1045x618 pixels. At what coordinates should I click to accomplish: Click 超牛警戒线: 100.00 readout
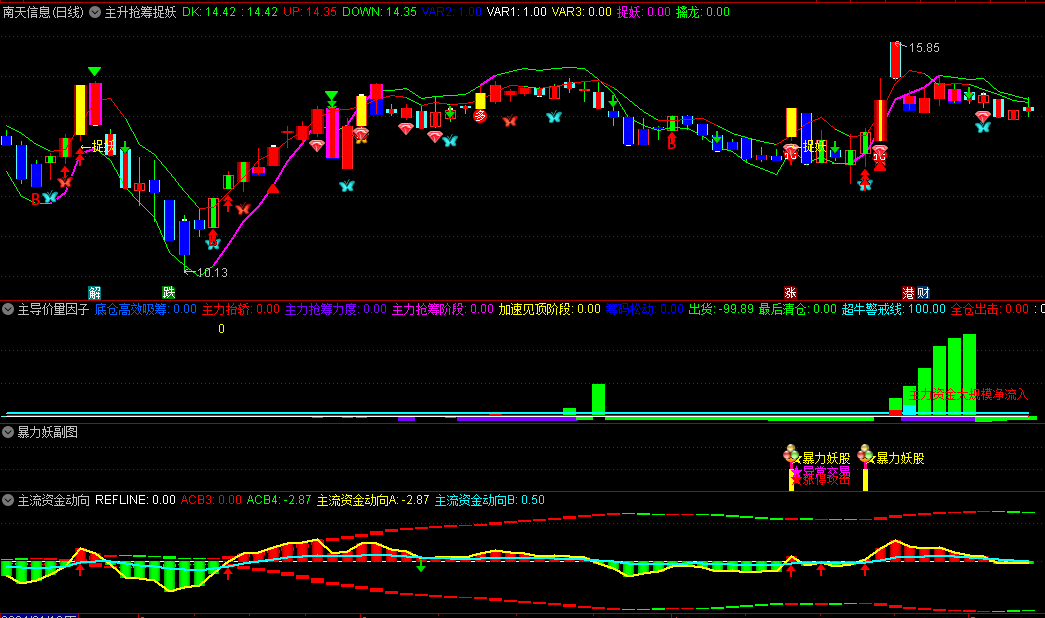(x=894, y=309)
